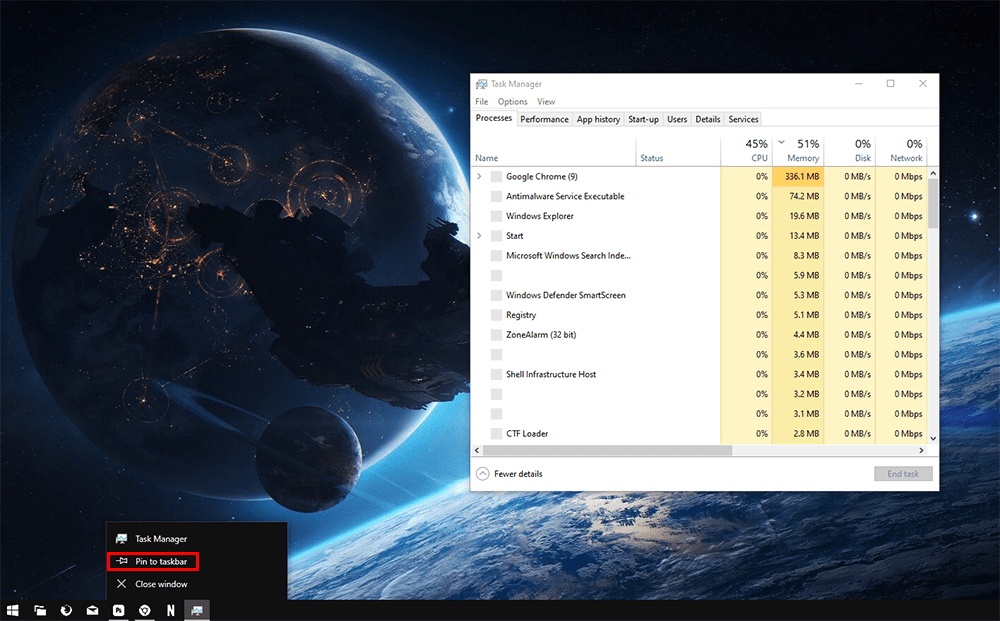The height and width of the screenshot is (621, 1000).
Task: Sort processes by Name column header
Action: [554, 151]
